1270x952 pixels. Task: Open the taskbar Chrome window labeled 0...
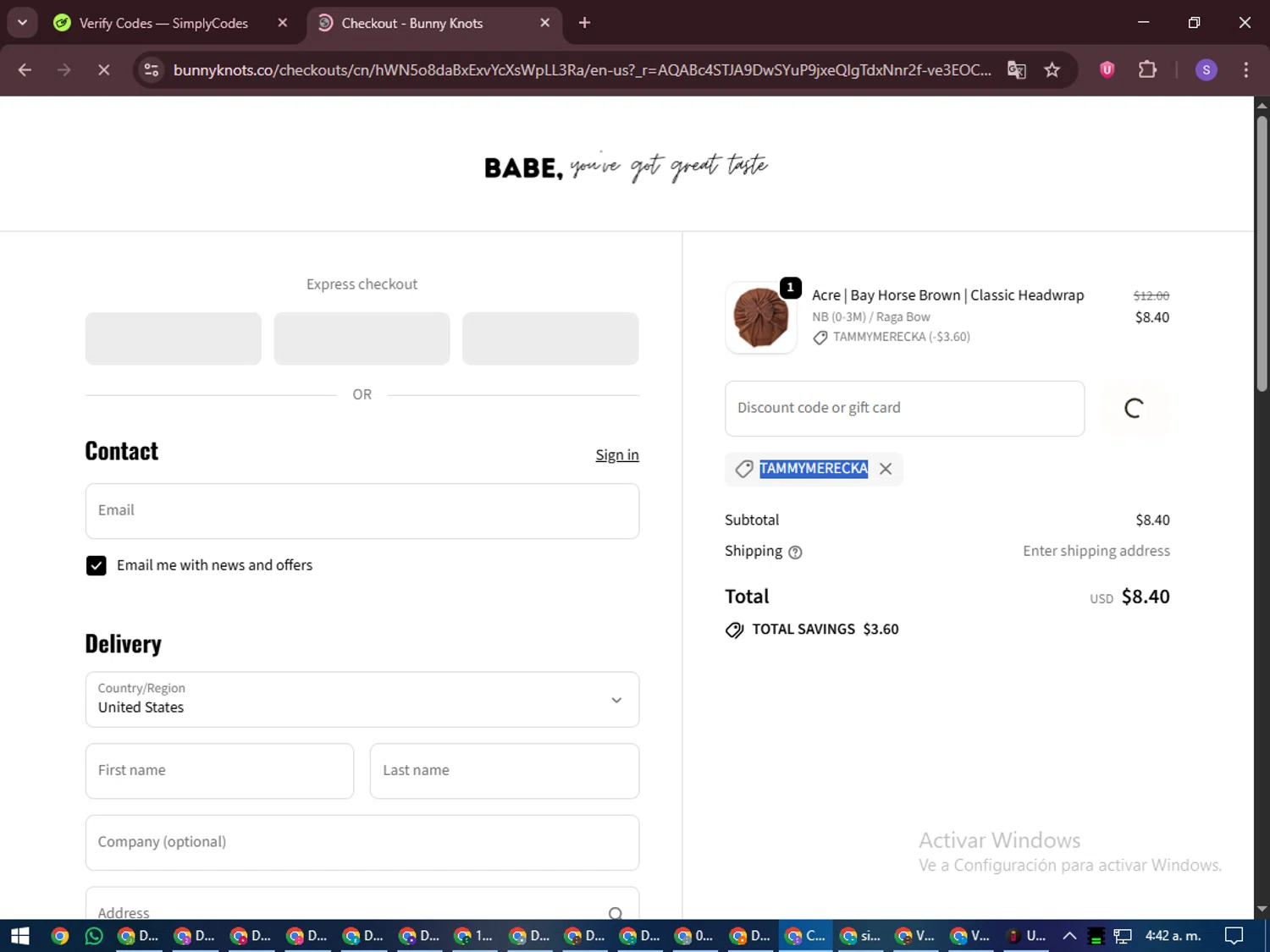[x=694, y=936]
